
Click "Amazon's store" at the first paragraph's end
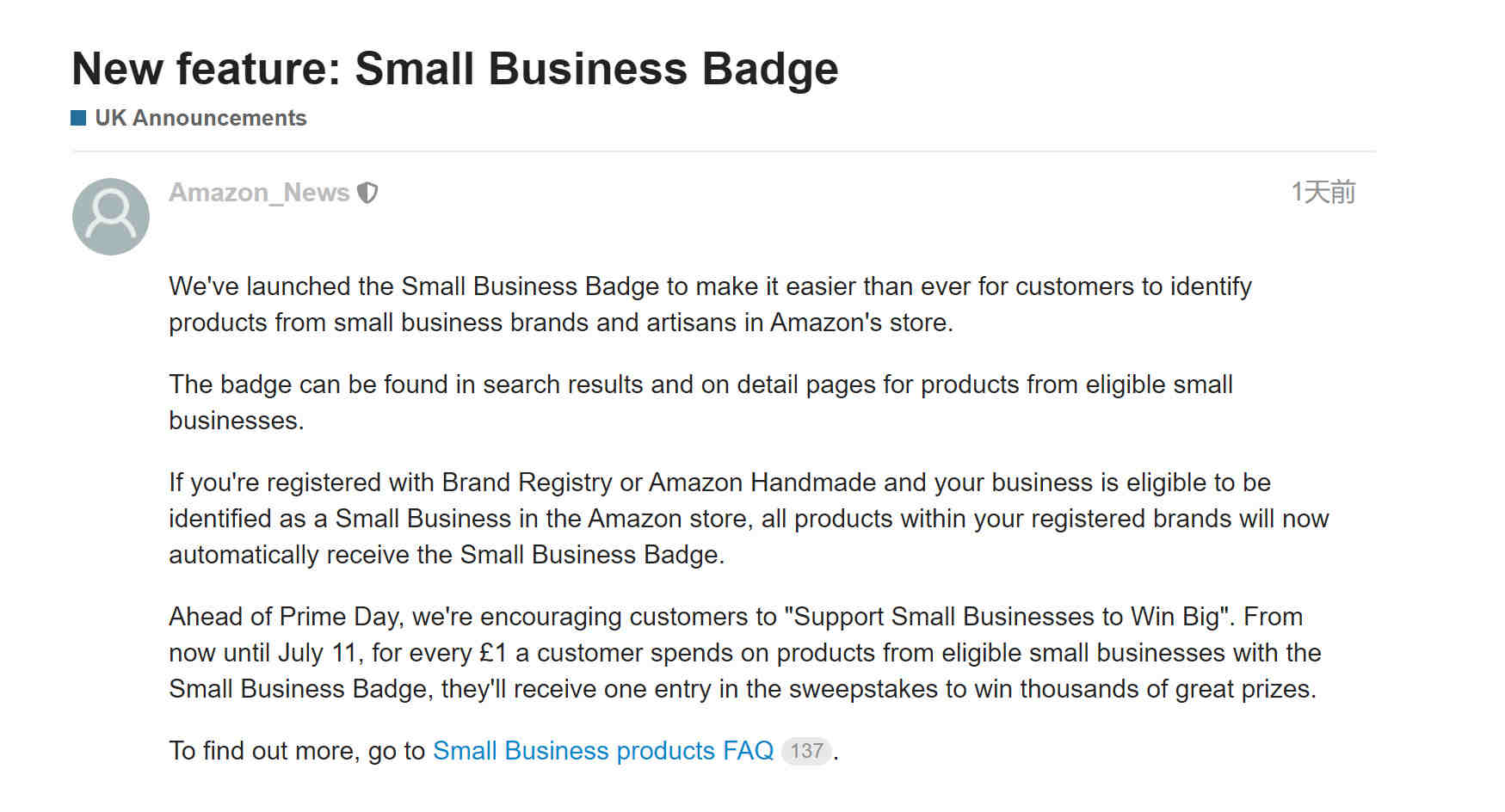click(860, 323)
